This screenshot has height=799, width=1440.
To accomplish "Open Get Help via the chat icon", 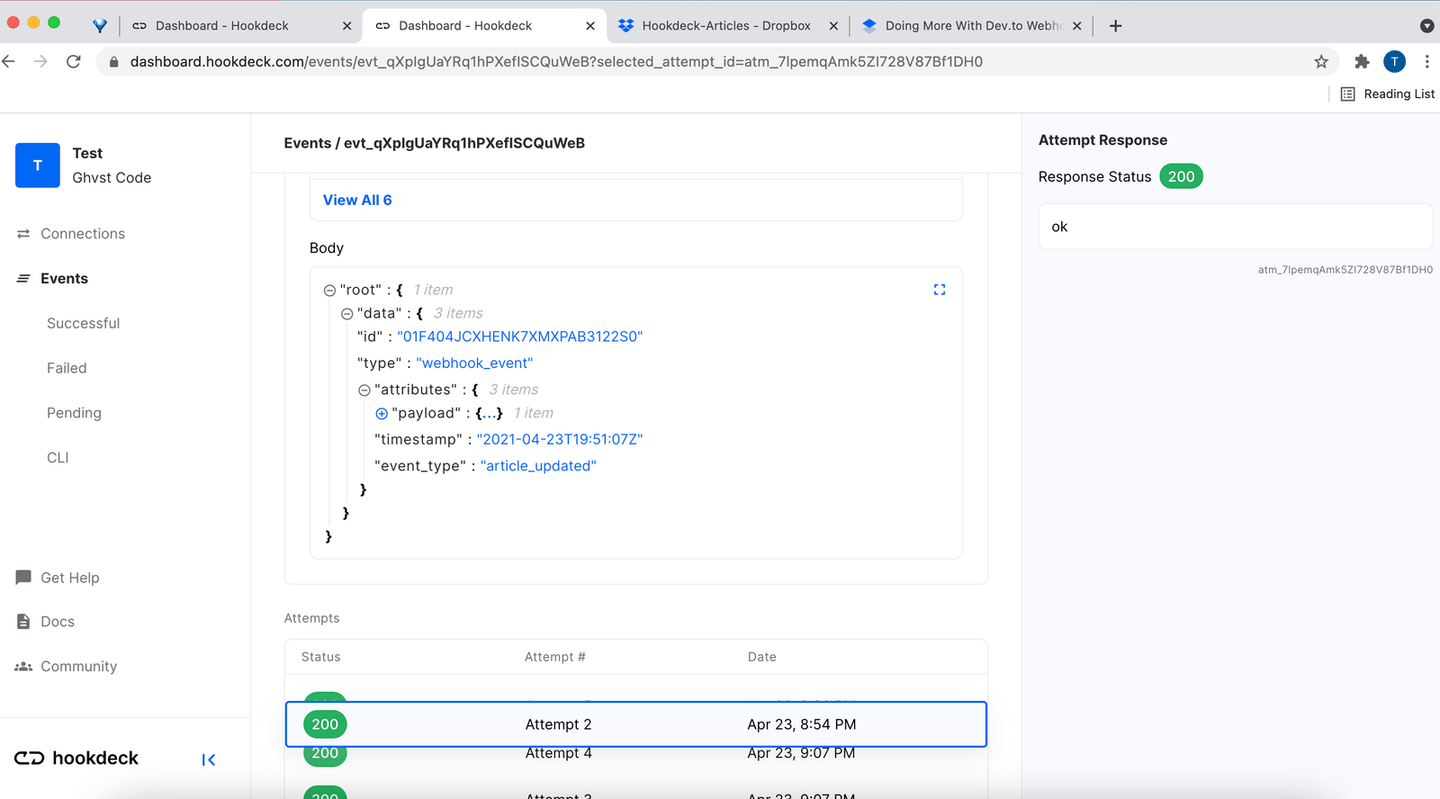I will tap(23, 577).
